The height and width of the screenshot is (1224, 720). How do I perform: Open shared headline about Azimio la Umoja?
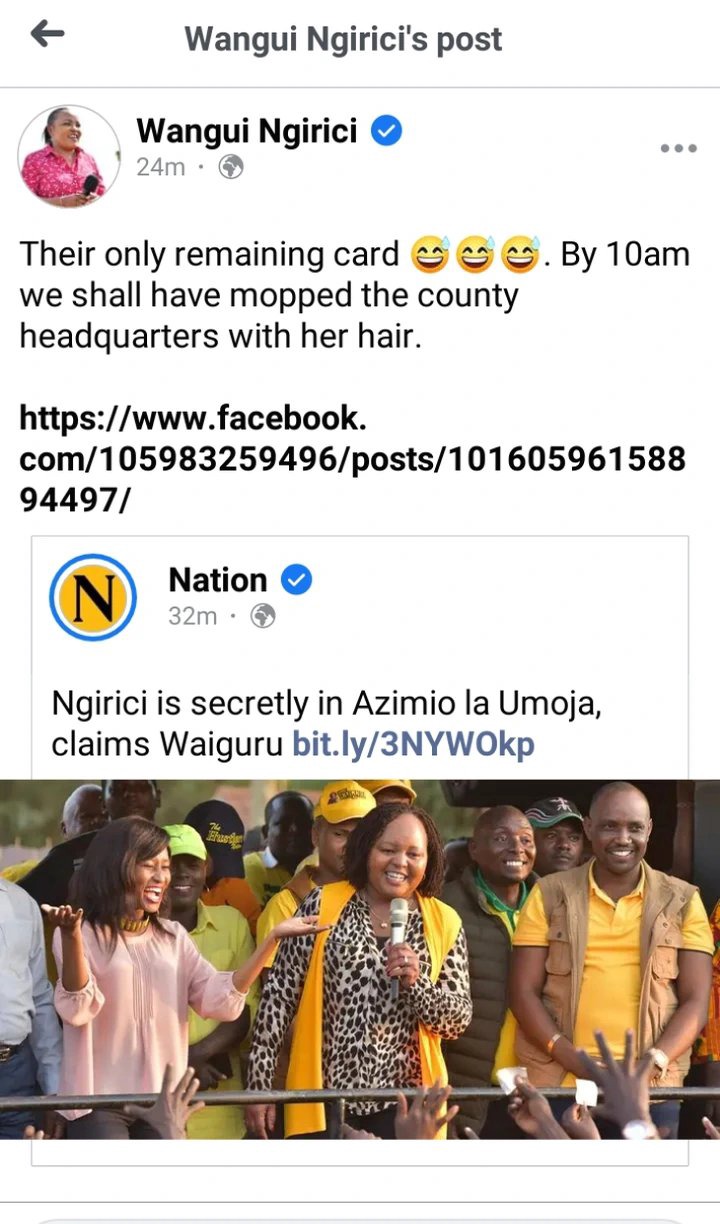326,724
